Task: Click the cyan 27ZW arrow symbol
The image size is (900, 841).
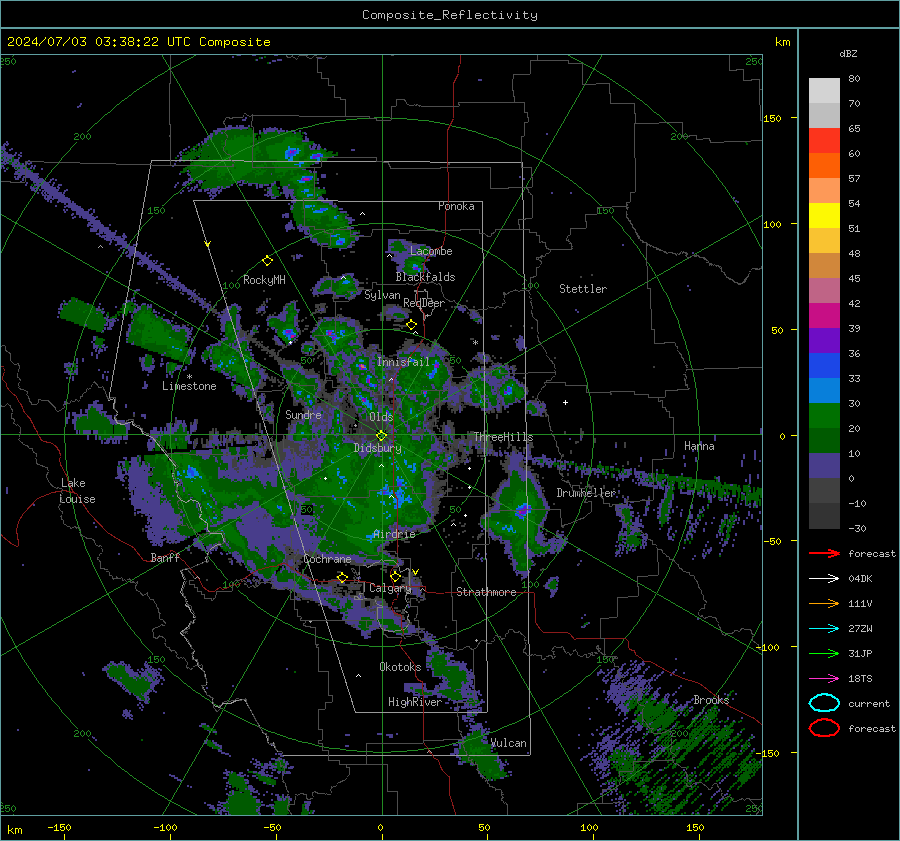Action: (824, 629)
